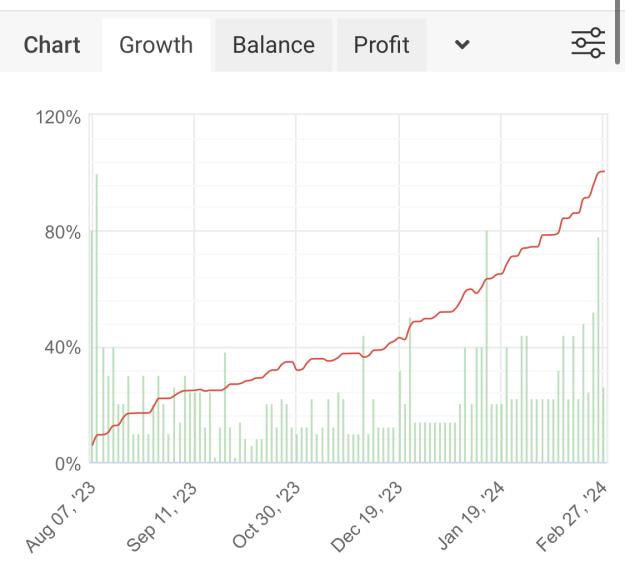
Task: Select the tallest green bar near Aug 07
Action: [x=96, y=318]
